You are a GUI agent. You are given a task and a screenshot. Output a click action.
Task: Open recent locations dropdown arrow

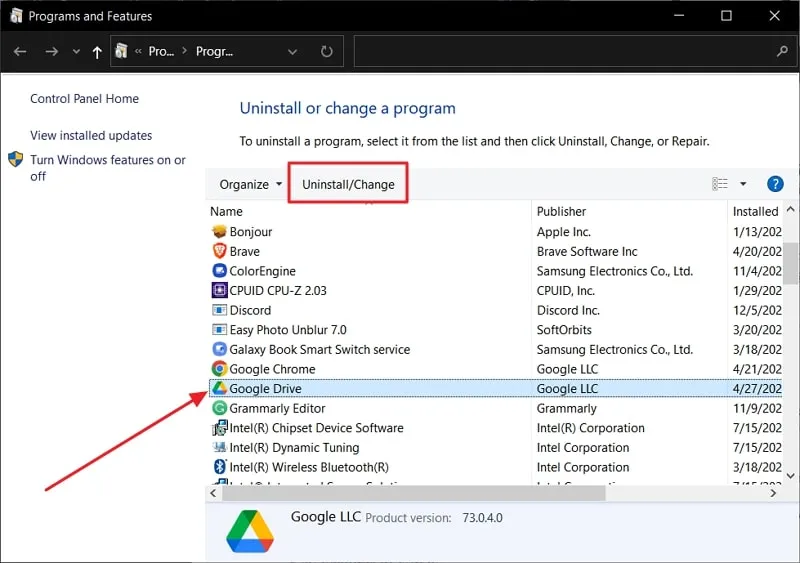pos(76,52)
